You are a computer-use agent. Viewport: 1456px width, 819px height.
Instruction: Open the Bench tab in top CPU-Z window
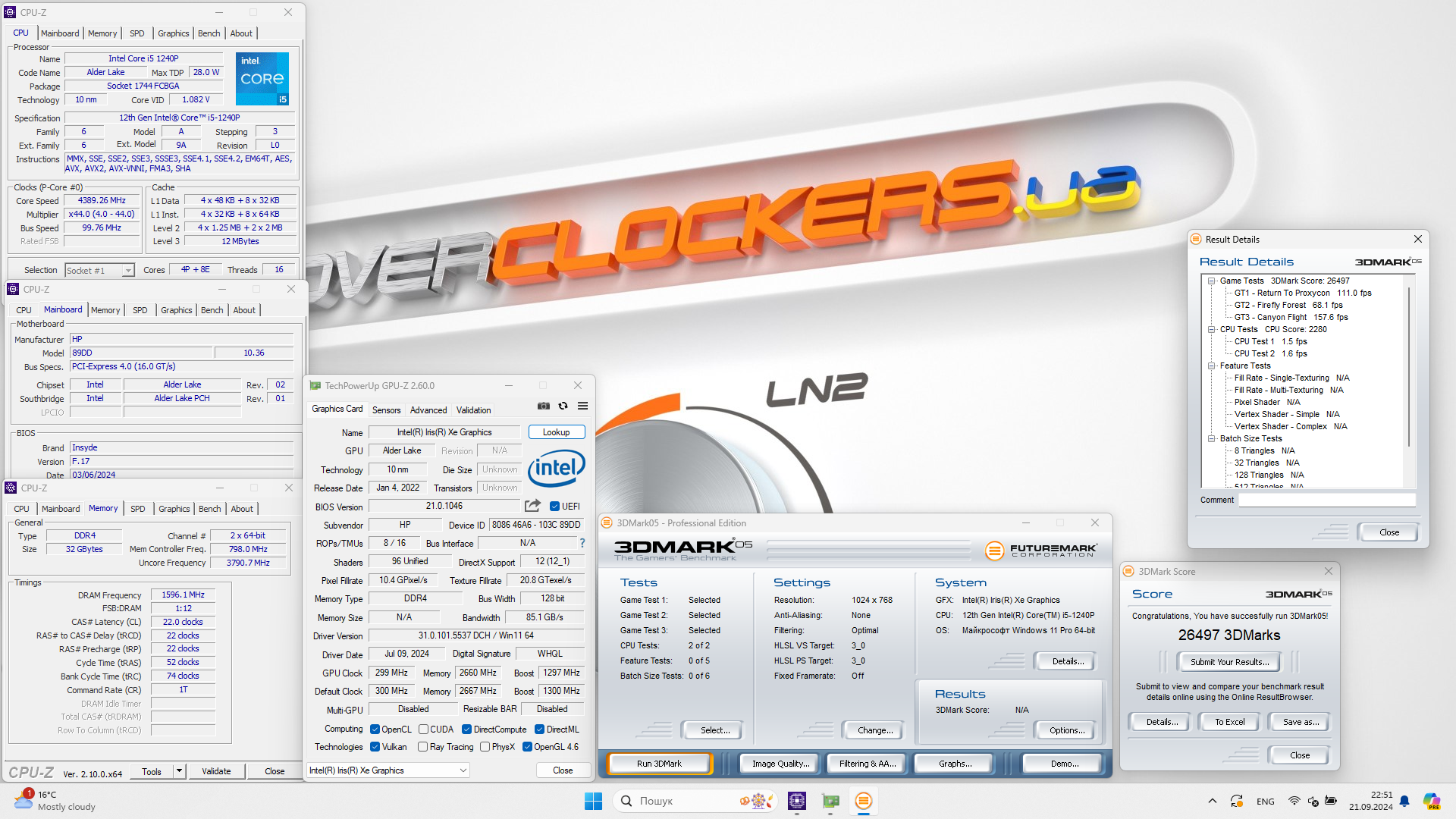tap(209, 33)
